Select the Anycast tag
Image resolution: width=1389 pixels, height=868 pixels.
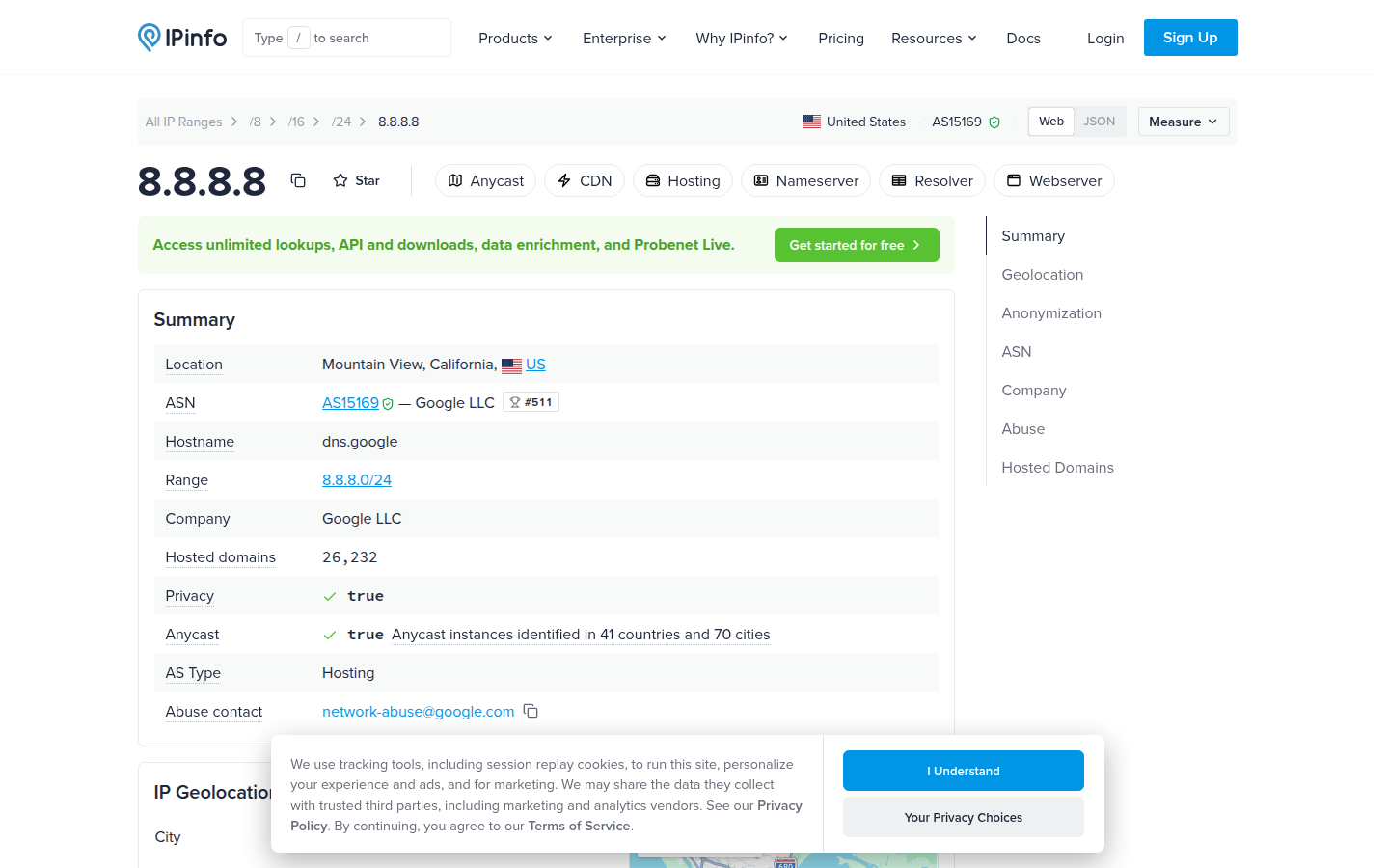[485, 180]
